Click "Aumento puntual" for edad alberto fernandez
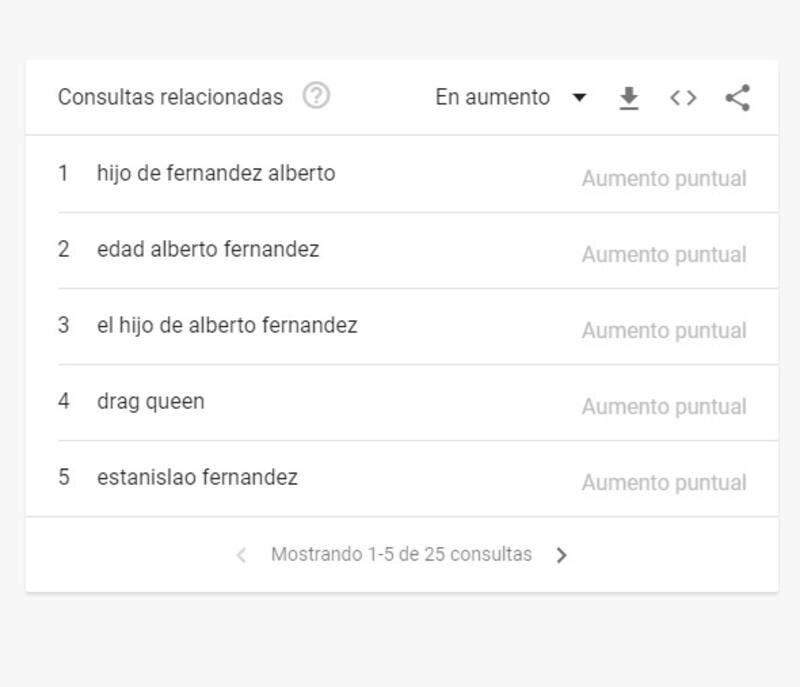This screenshot has width=800, height=687. 664,255
